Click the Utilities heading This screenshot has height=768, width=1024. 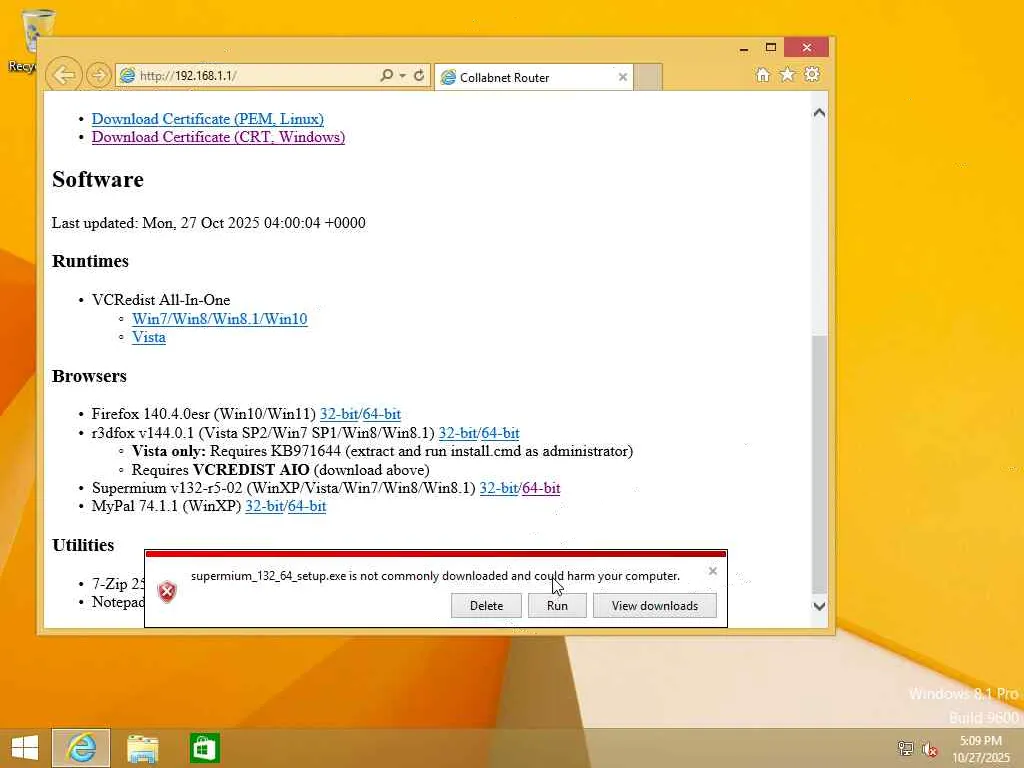[x=83, y=545]
